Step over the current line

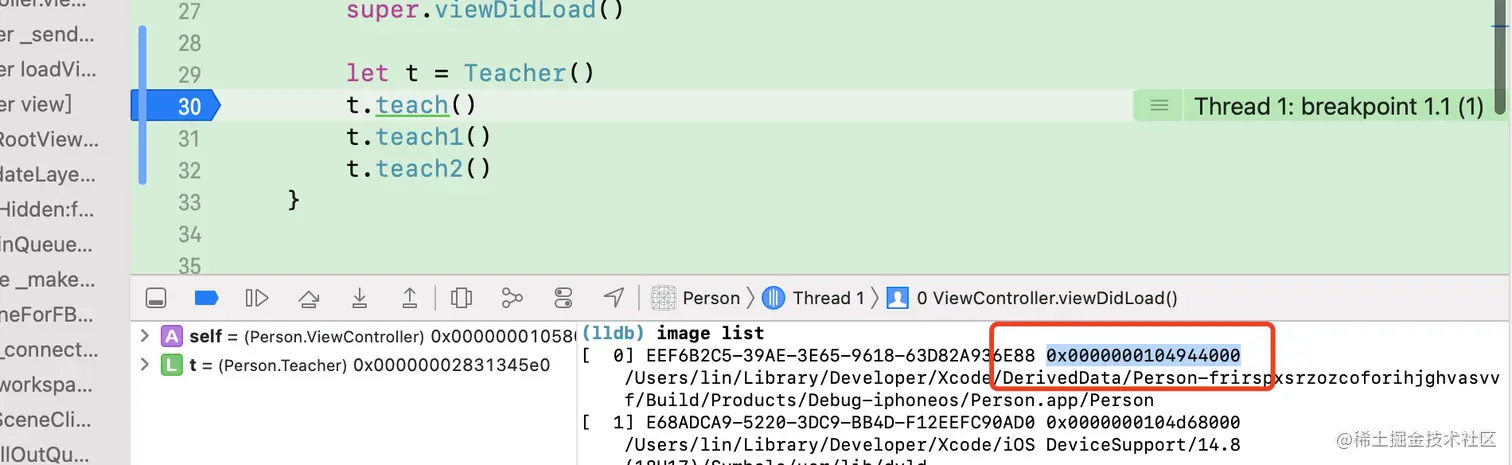tap(309, 298)
